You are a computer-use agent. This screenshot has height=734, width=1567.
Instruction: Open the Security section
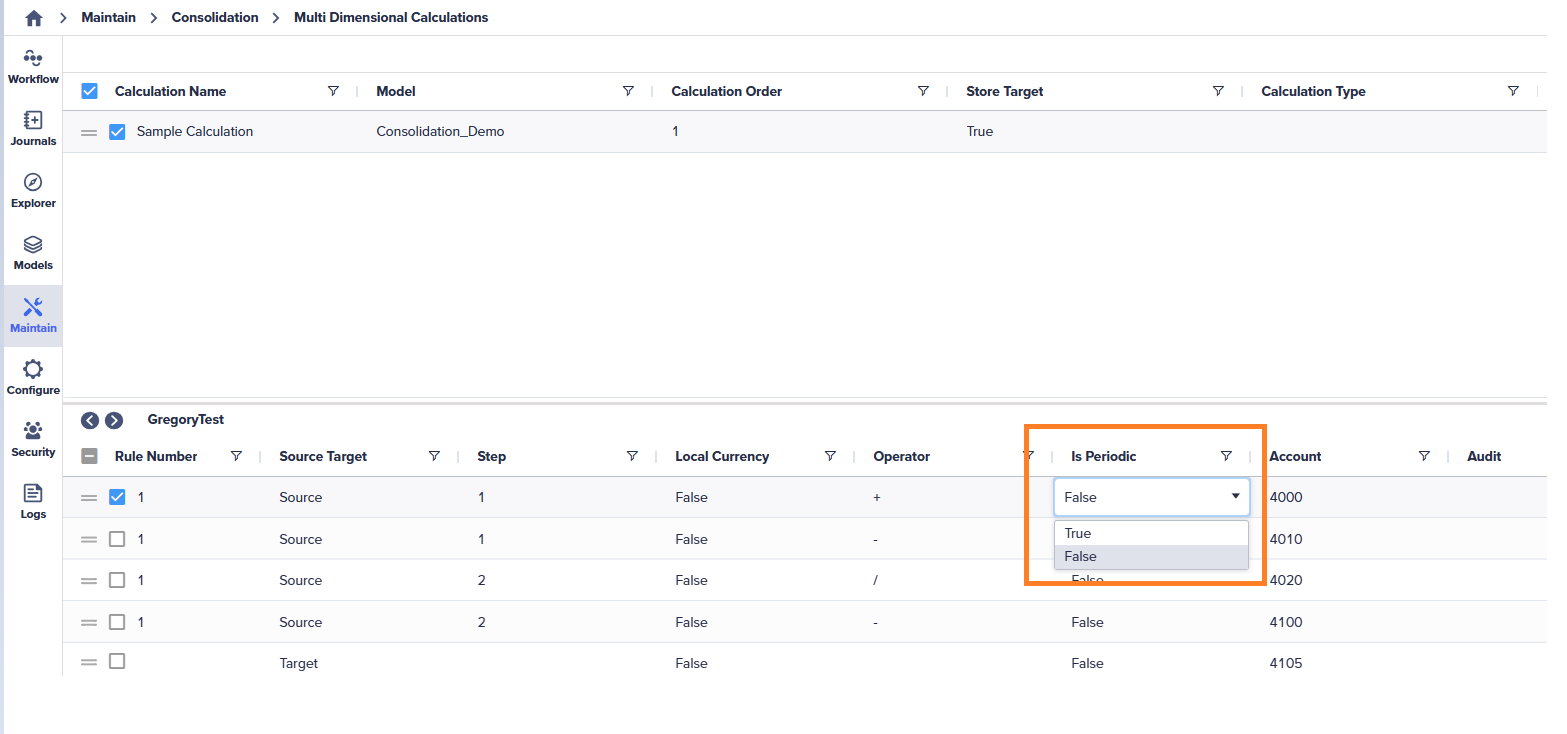(x=33, y=439)
